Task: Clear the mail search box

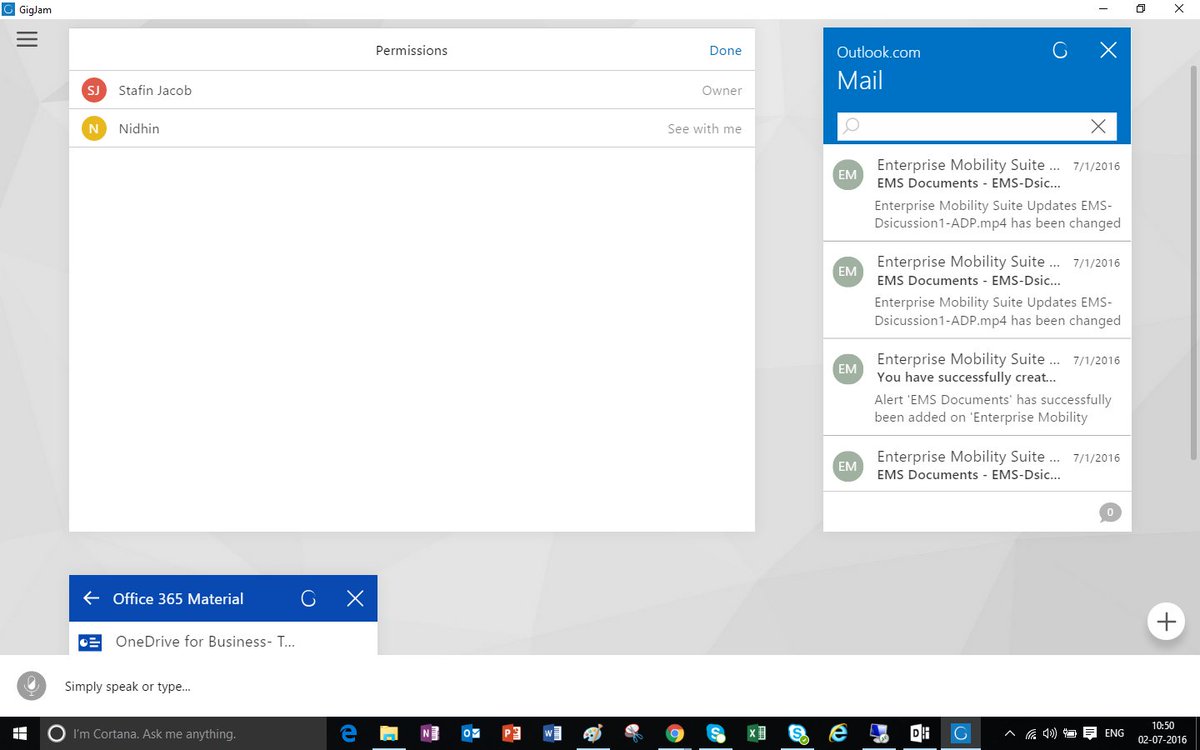Action: coord(1098,126)
